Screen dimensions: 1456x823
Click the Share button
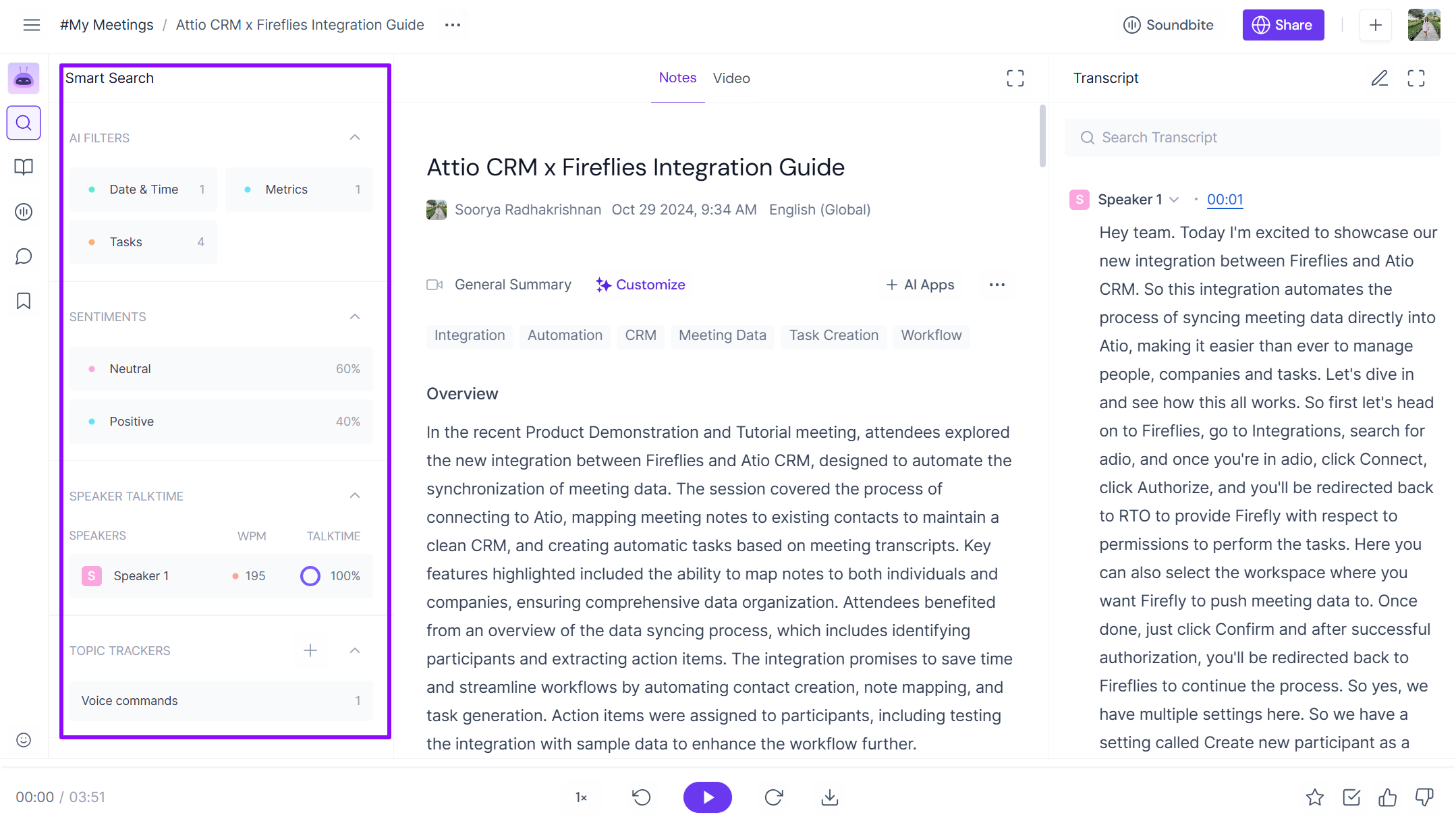(1283, 25)
